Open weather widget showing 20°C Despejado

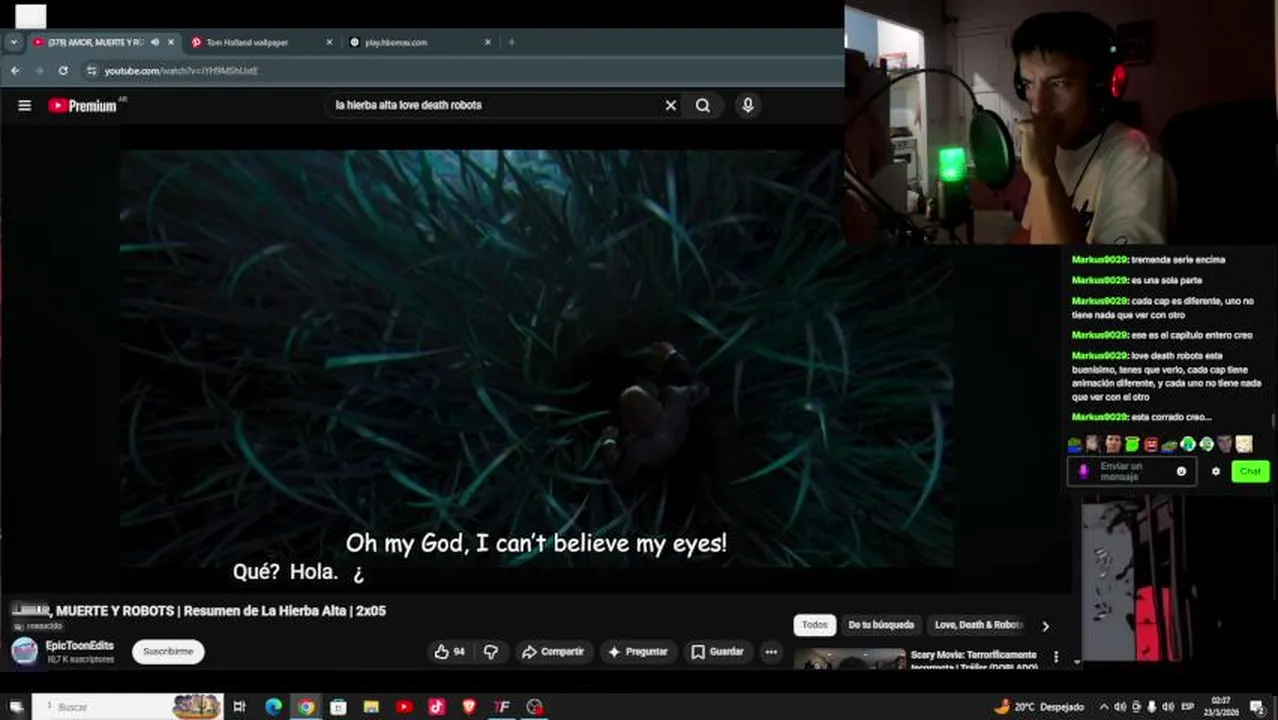pos(1039,707)
